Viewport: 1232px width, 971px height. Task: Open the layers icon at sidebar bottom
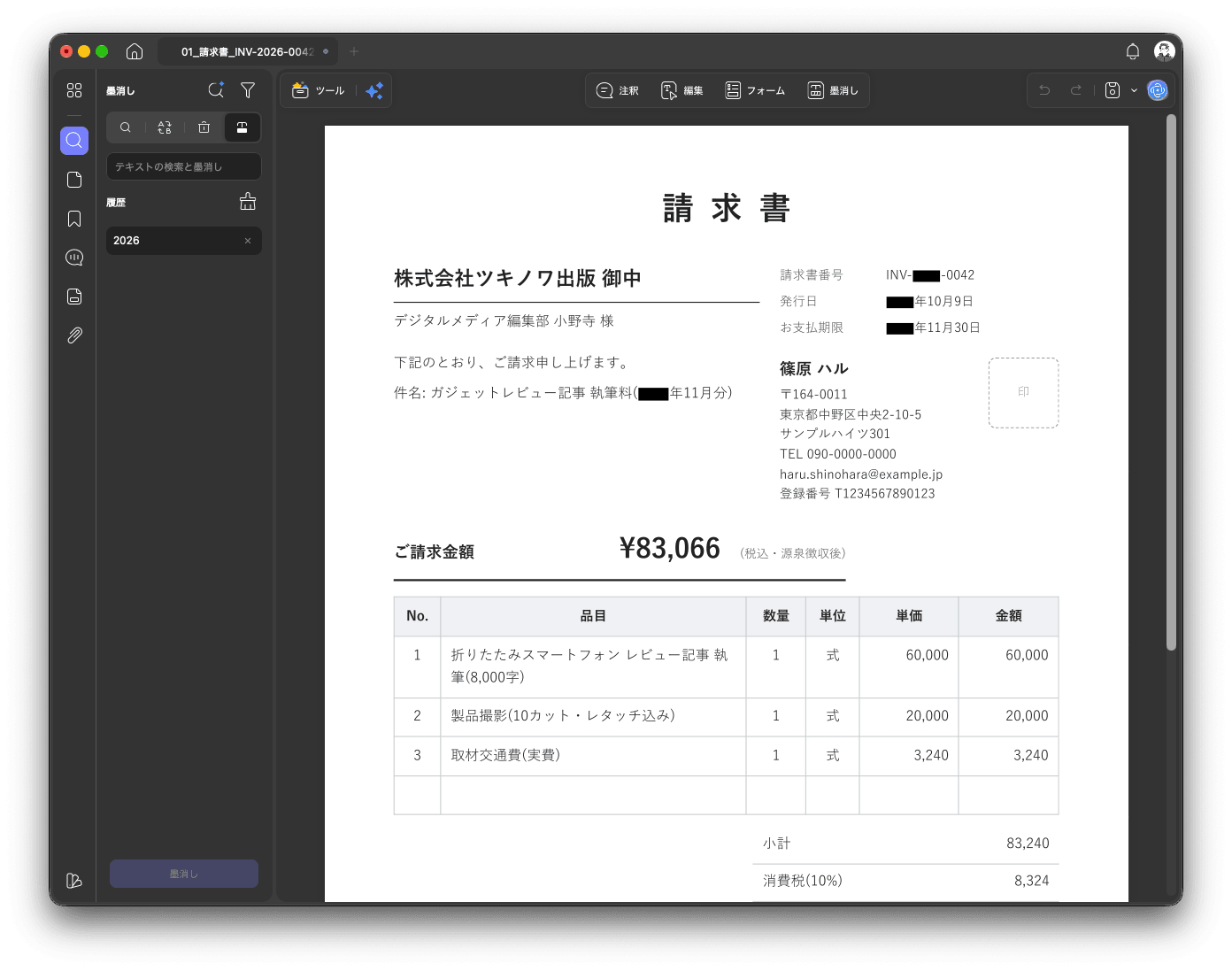[x=74, y=881]
